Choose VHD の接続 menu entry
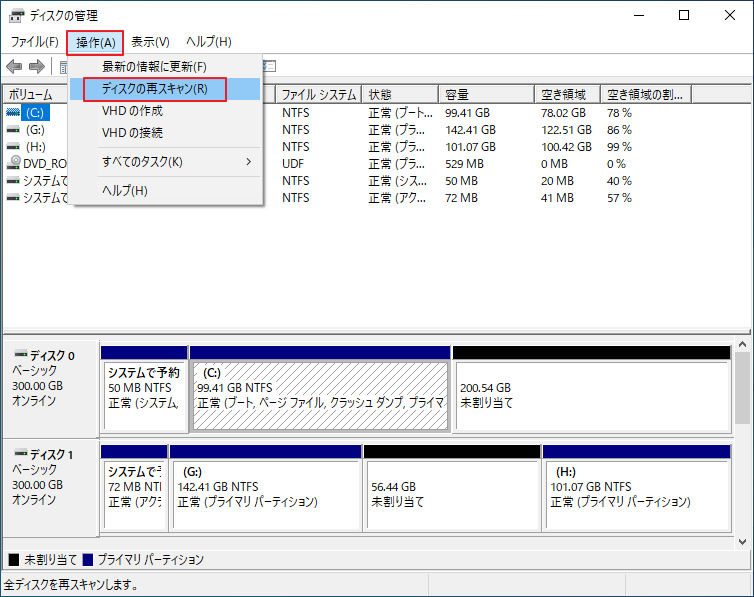The image size is (754, 597). (x=165, y=133)
